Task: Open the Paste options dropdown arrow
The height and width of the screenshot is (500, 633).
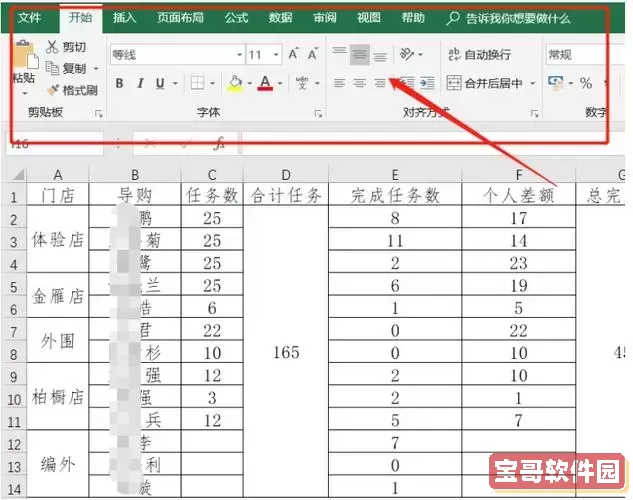Action: point(25,93)
